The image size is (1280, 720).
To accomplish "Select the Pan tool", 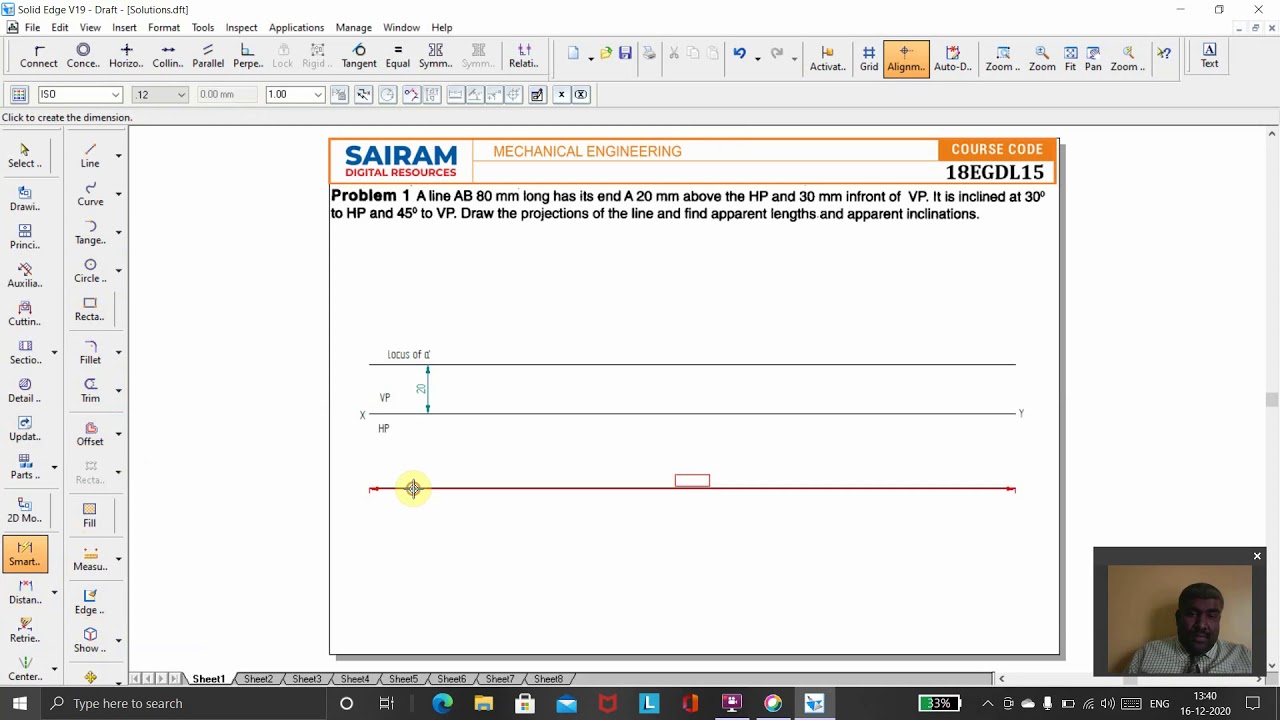I will click(1093, 58).
